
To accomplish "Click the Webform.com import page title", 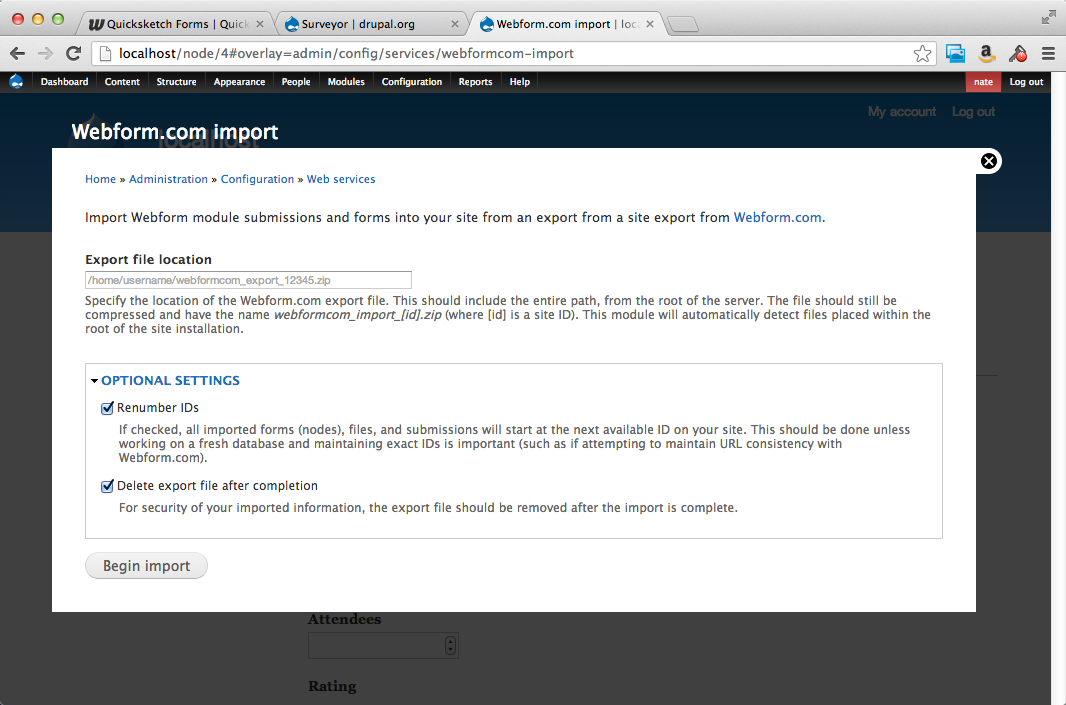I will (x=175, y=132).
